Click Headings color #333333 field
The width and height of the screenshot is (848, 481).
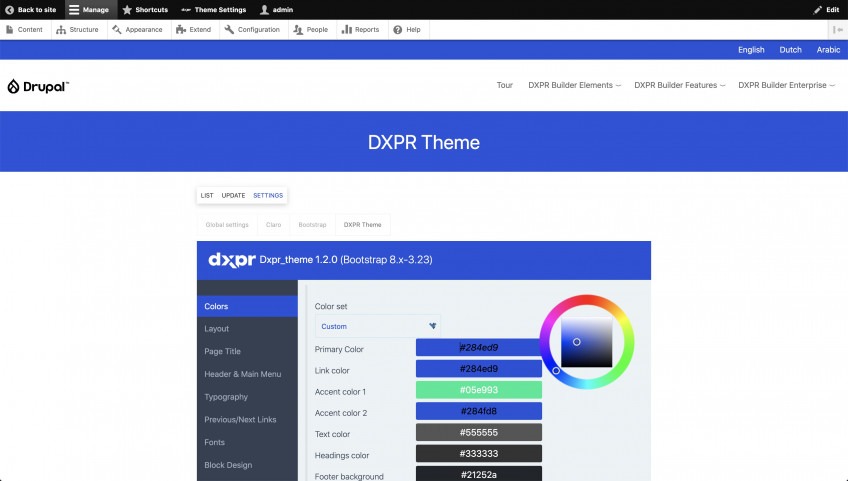click(479, 453)
